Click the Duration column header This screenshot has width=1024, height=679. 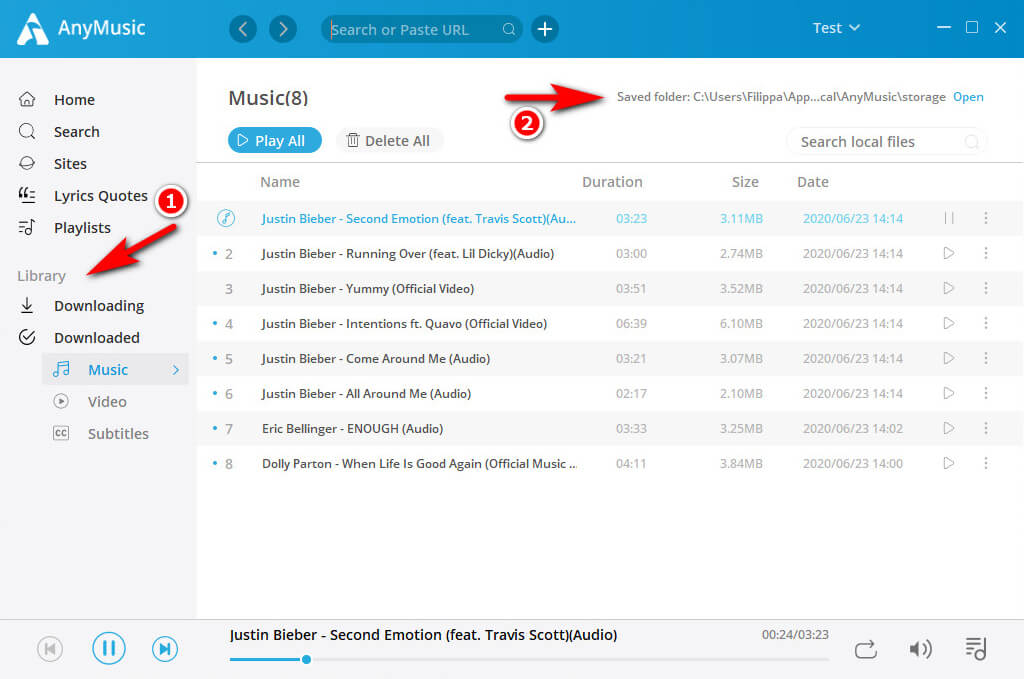(612, 182)
